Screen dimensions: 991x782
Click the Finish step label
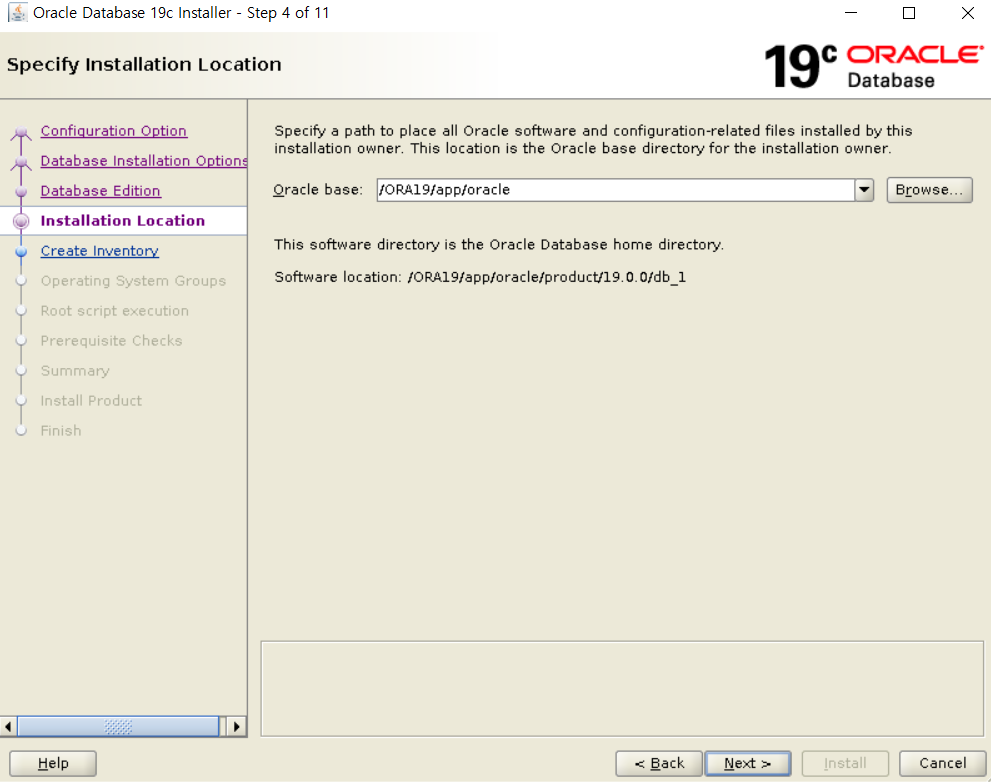click(61, 431)
